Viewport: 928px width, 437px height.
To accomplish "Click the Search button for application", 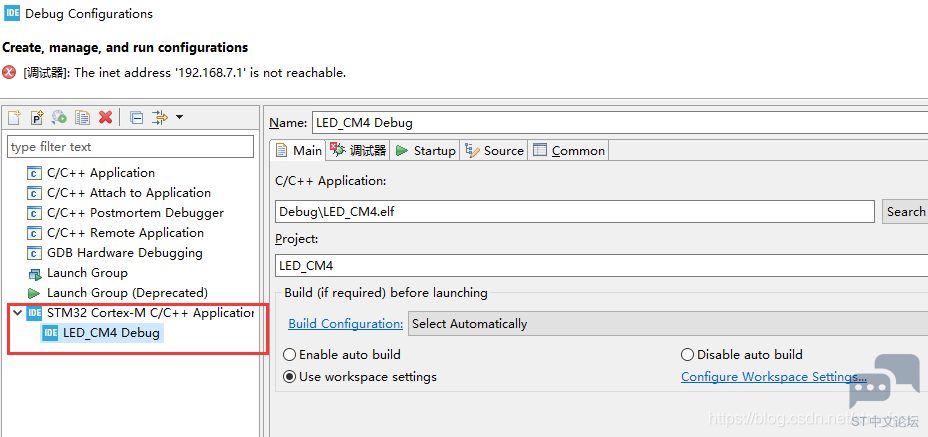I will [905, 212].
